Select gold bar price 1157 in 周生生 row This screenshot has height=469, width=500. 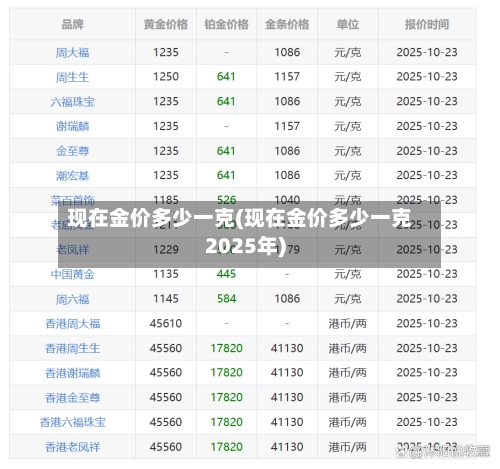pos(287,77)
